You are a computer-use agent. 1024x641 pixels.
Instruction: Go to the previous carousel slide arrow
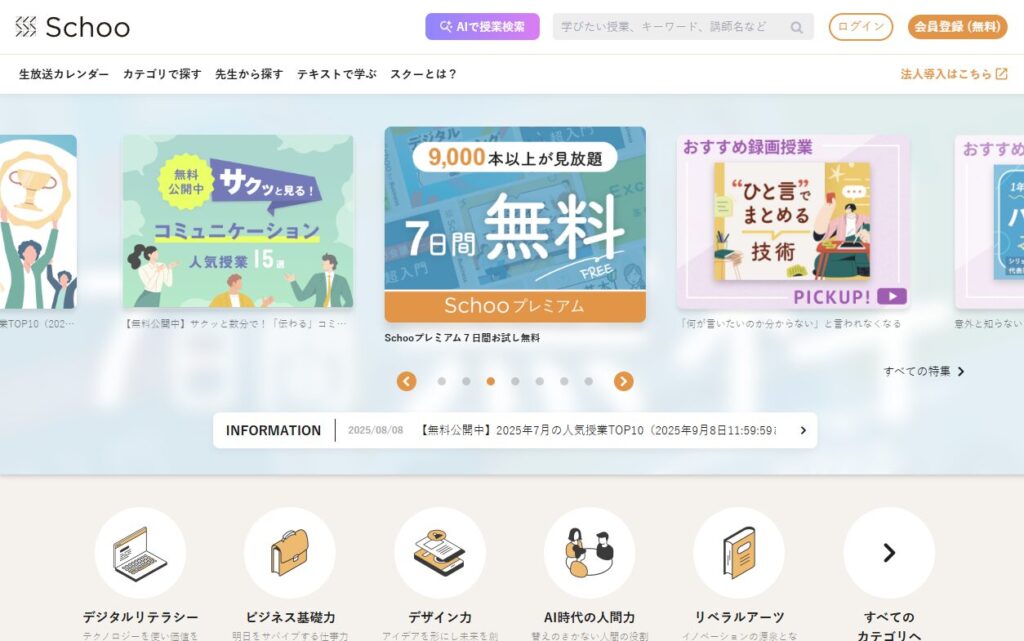[x=406, y=381]
